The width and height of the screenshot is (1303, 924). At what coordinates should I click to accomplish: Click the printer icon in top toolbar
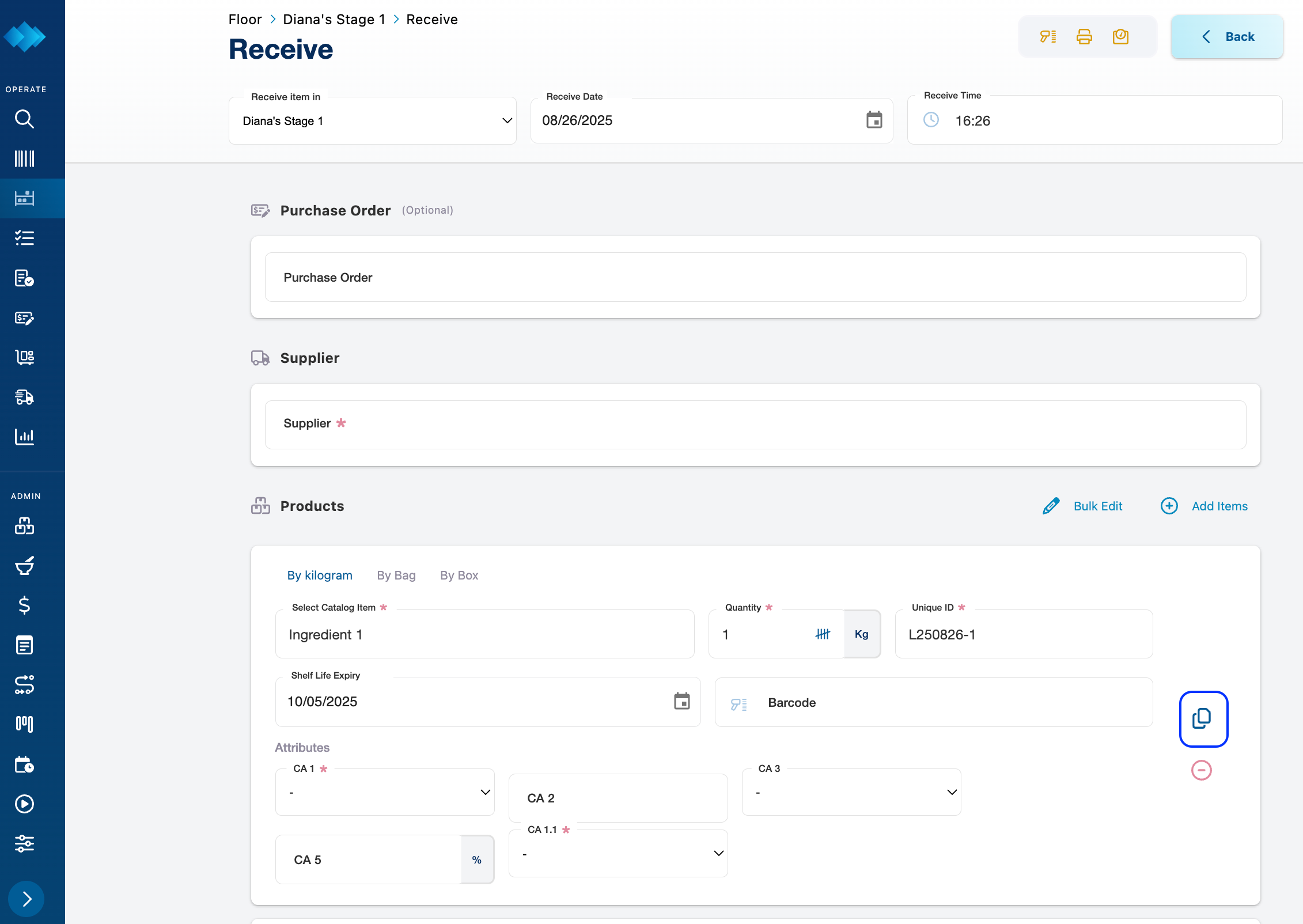[x=1084, y=37]
